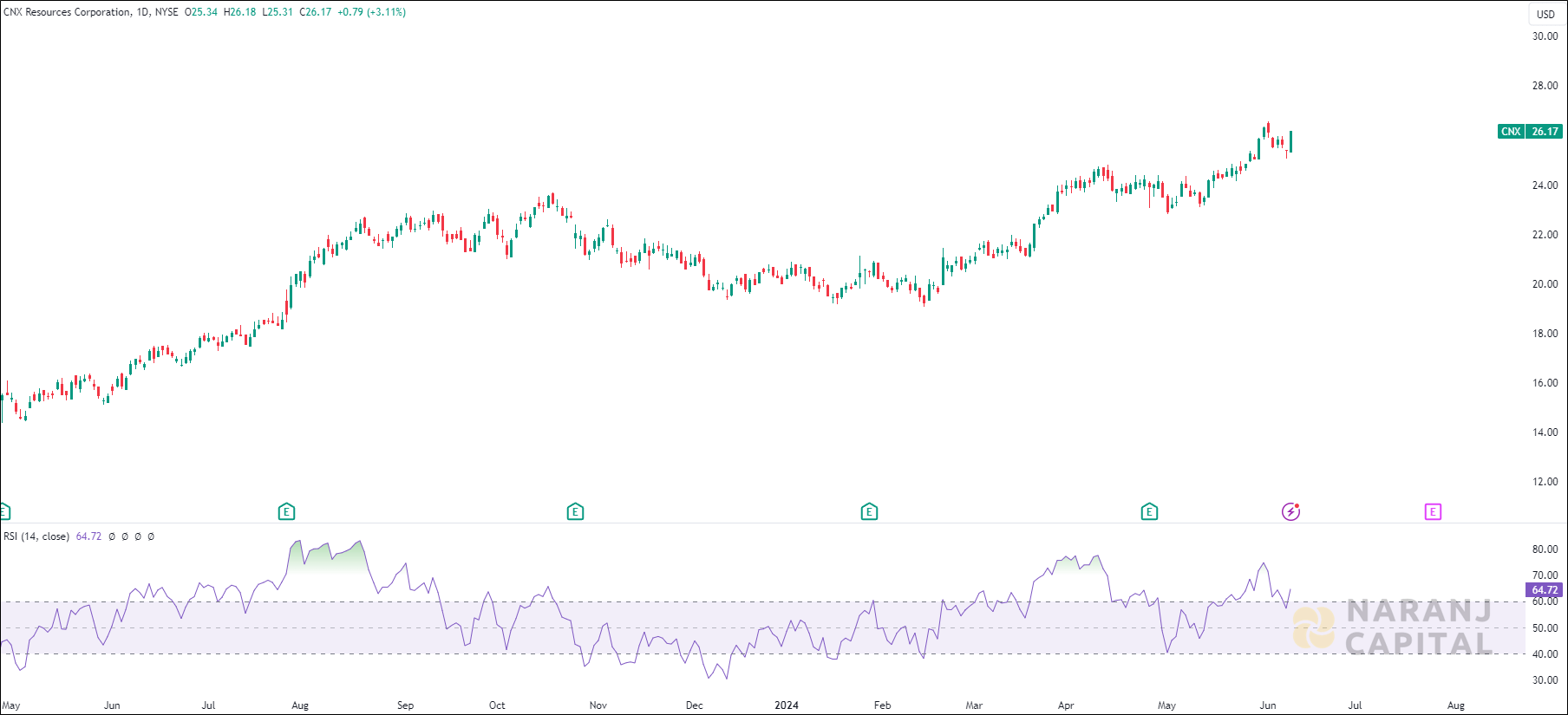Click the 50.00 RSI axis label
This screenshot has width=1568, height=715.
pyautogui.click(x=1545, y=628)
